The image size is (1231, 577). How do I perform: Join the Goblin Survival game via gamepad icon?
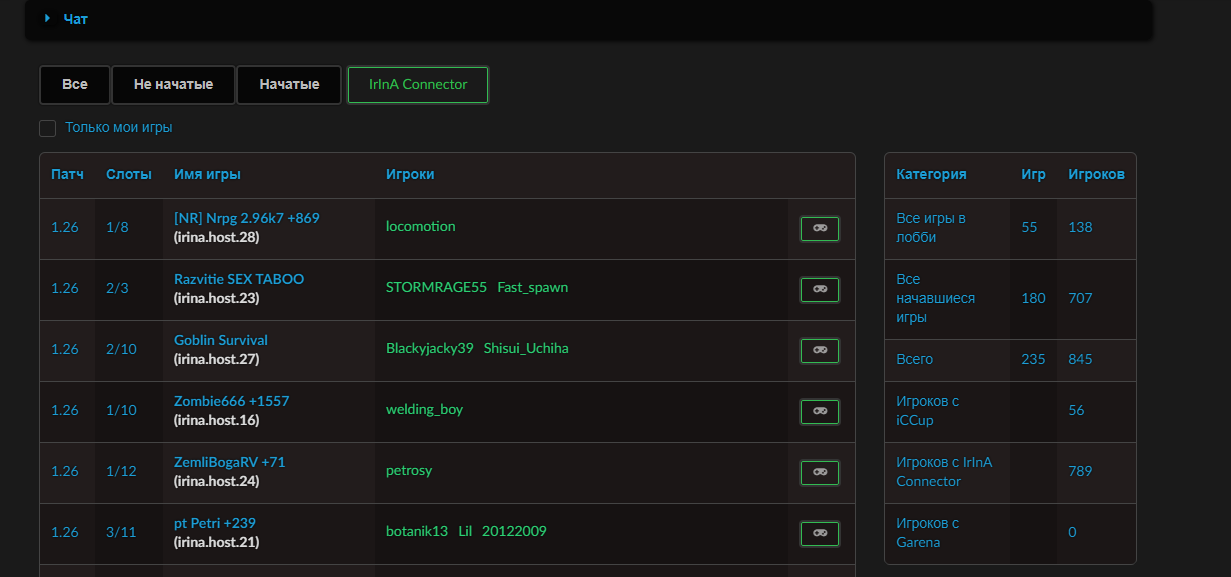(x=820, y=351)
